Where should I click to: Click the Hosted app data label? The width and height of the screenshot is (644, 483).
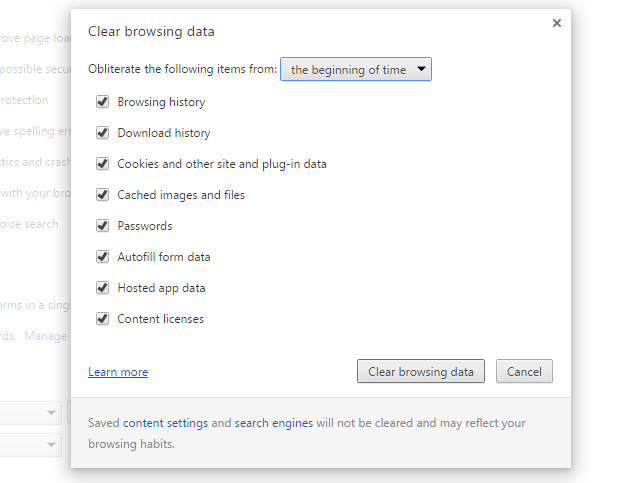point(161,288)
